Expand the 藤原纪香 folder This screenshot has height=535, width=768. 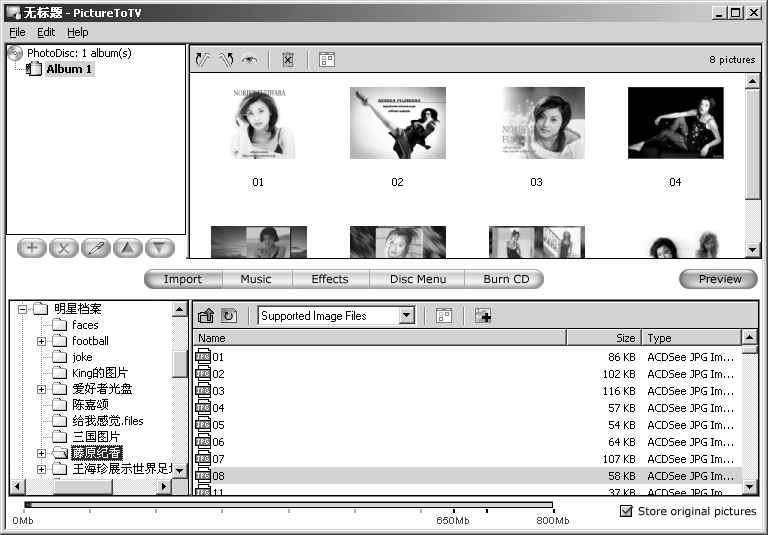click(x=41, y=453)
